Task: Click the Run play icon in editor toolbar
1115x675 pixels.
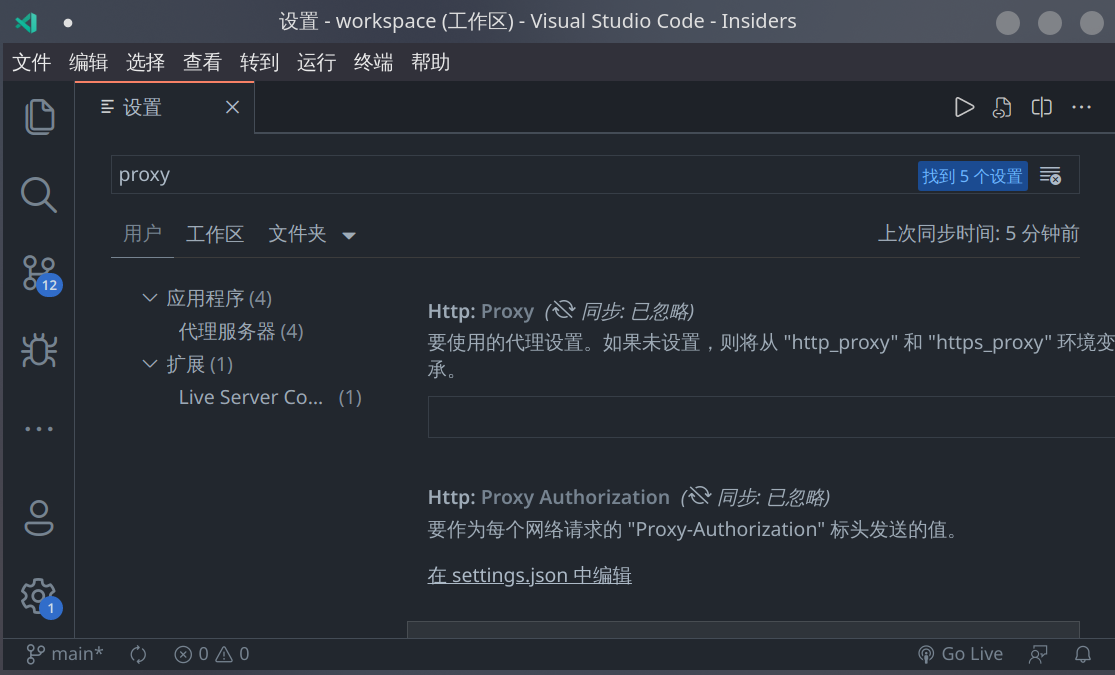Action: point(964,107)
